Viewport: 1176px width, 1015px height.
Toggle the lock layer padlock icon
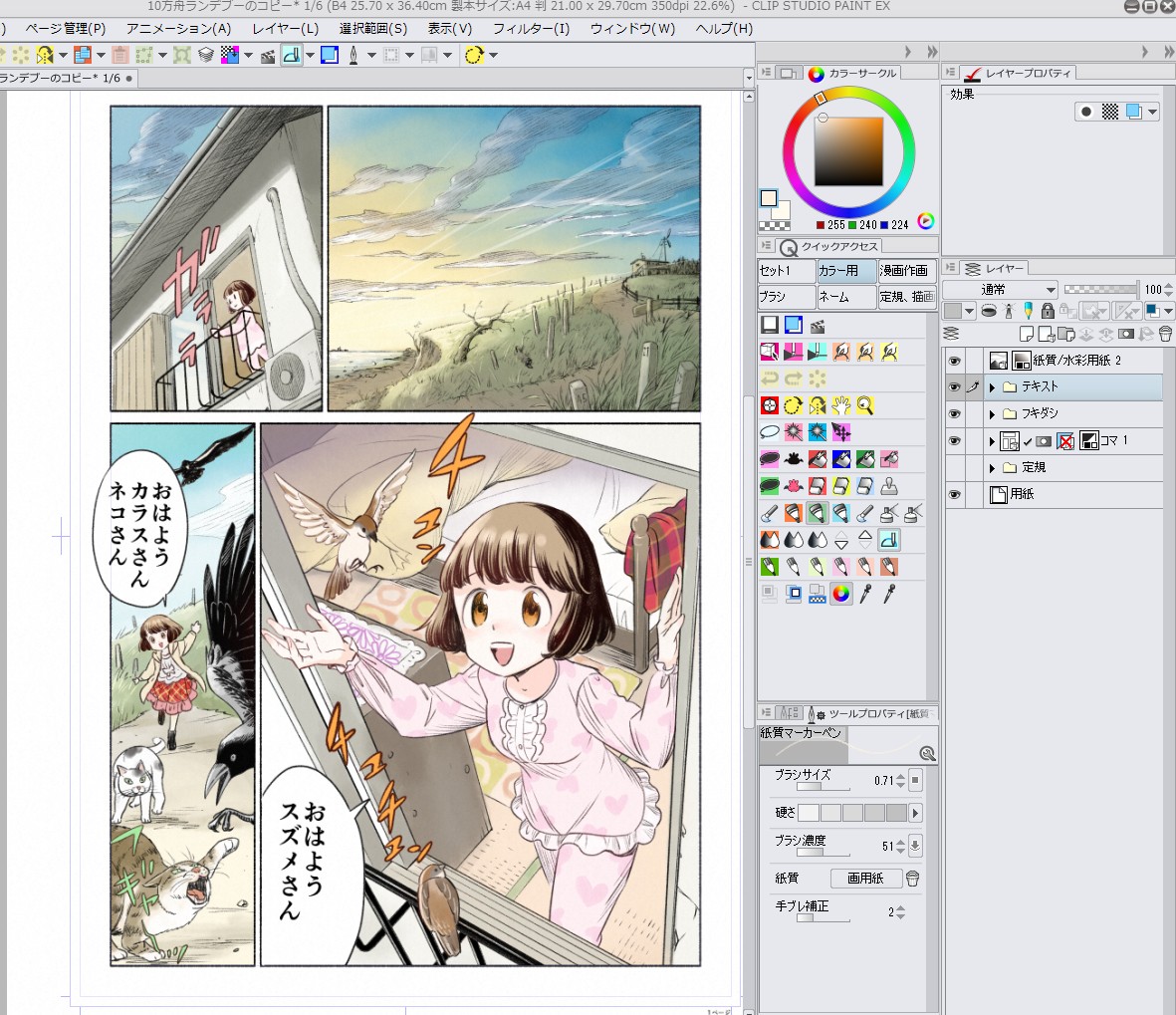[x=1048, y=310]
